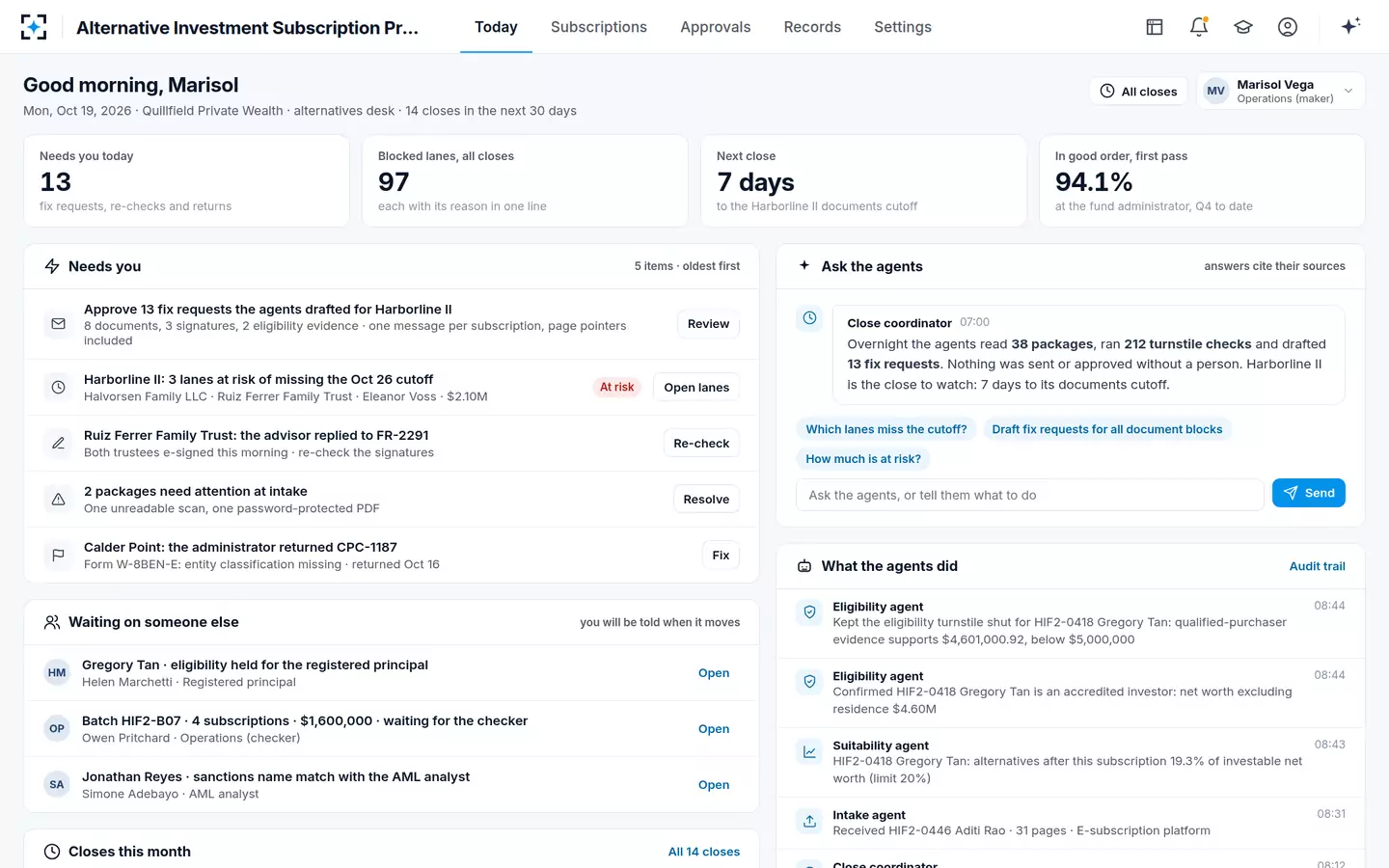Open the Records tab
This screenshot has height=868, width=1389.
[812, 27]
